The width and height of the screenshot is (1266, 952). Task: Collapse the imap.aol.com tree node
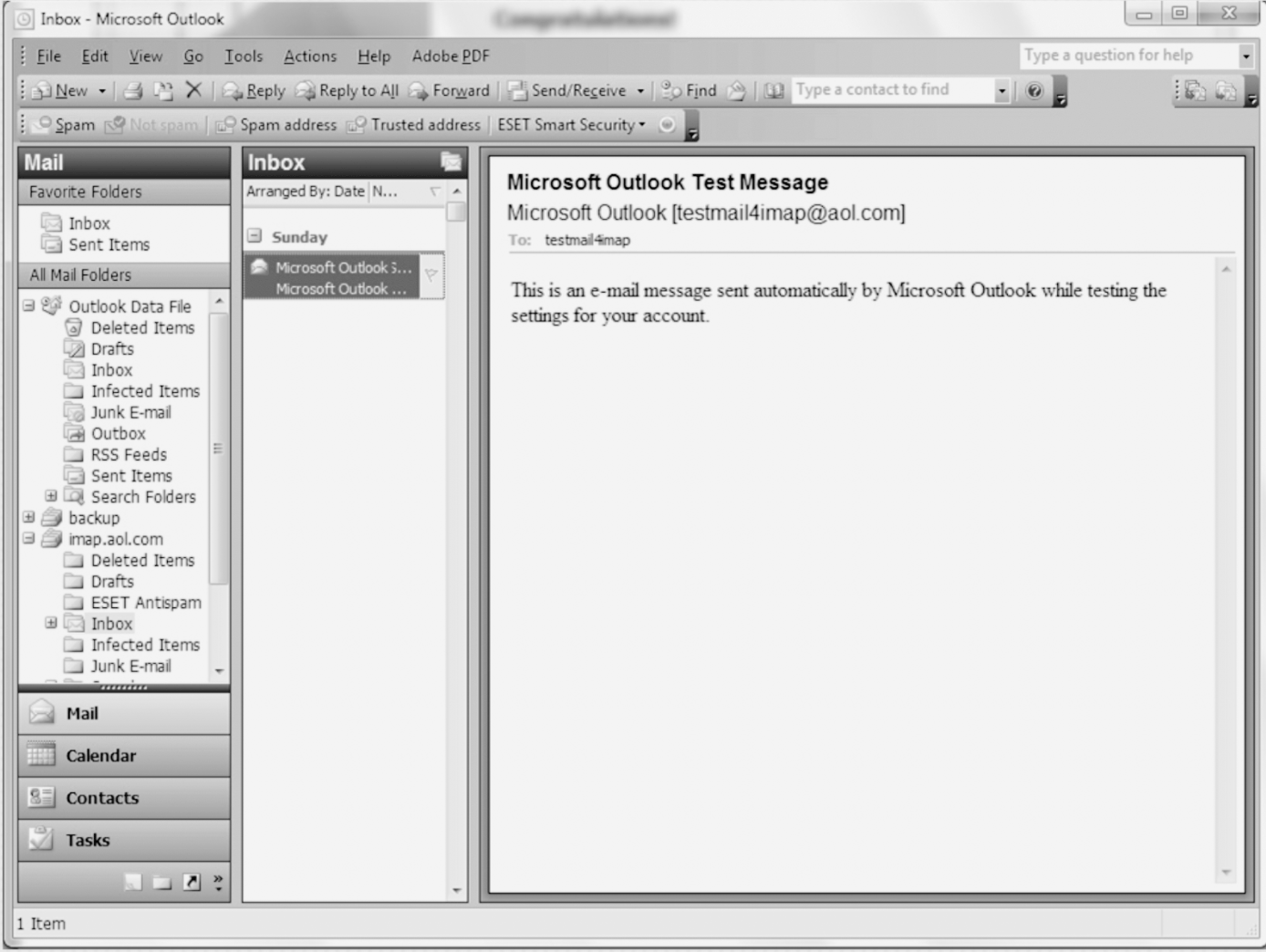(29, 538)
